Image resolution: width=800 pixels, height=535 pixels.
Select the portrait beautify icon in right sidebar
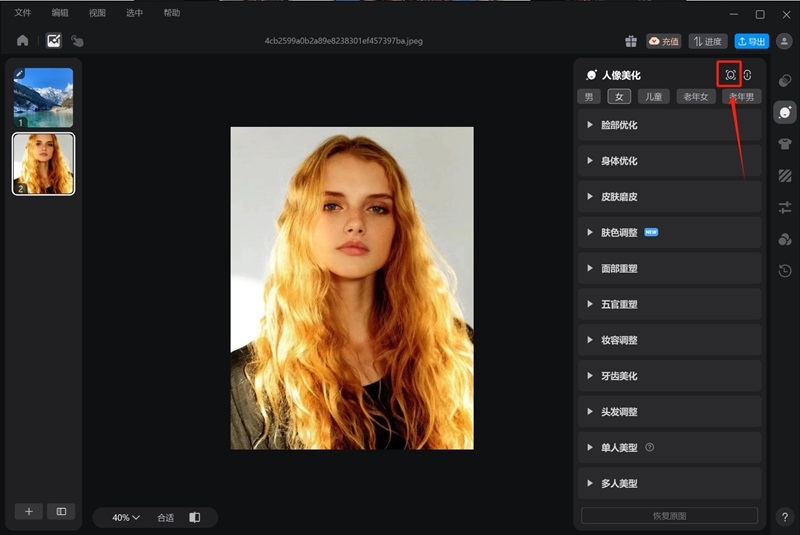click(x=785, y=112)
